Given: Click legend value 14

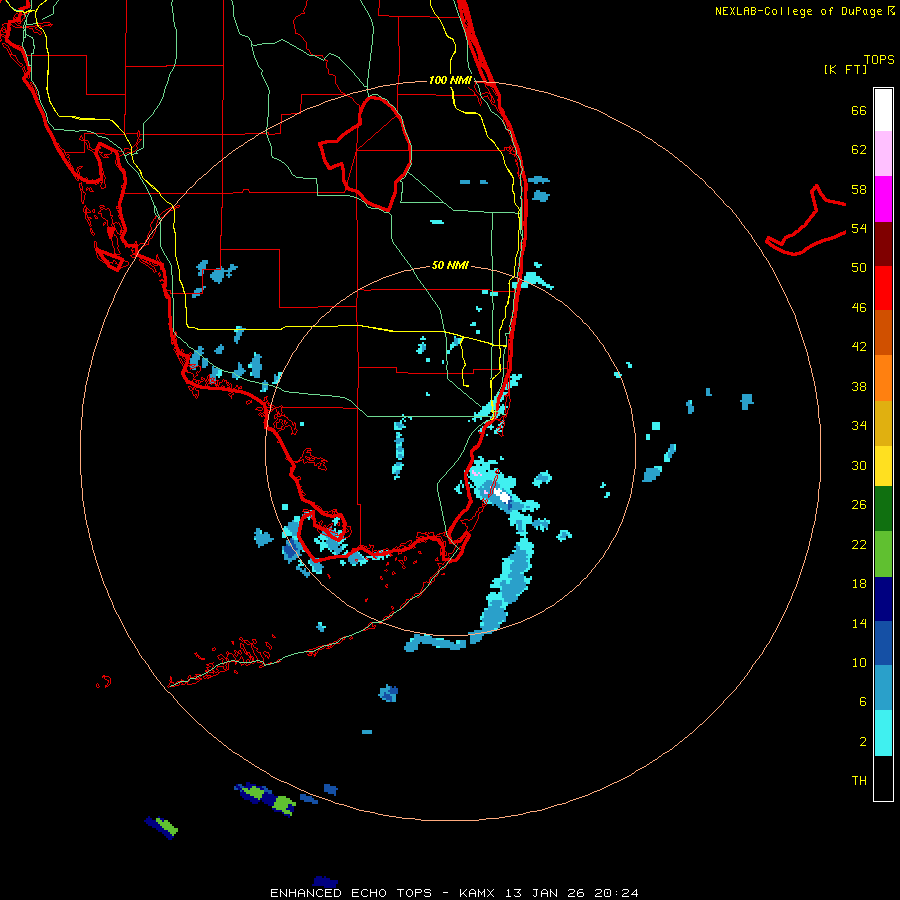Looking at the screenshot, I should [x=859, y=623].
